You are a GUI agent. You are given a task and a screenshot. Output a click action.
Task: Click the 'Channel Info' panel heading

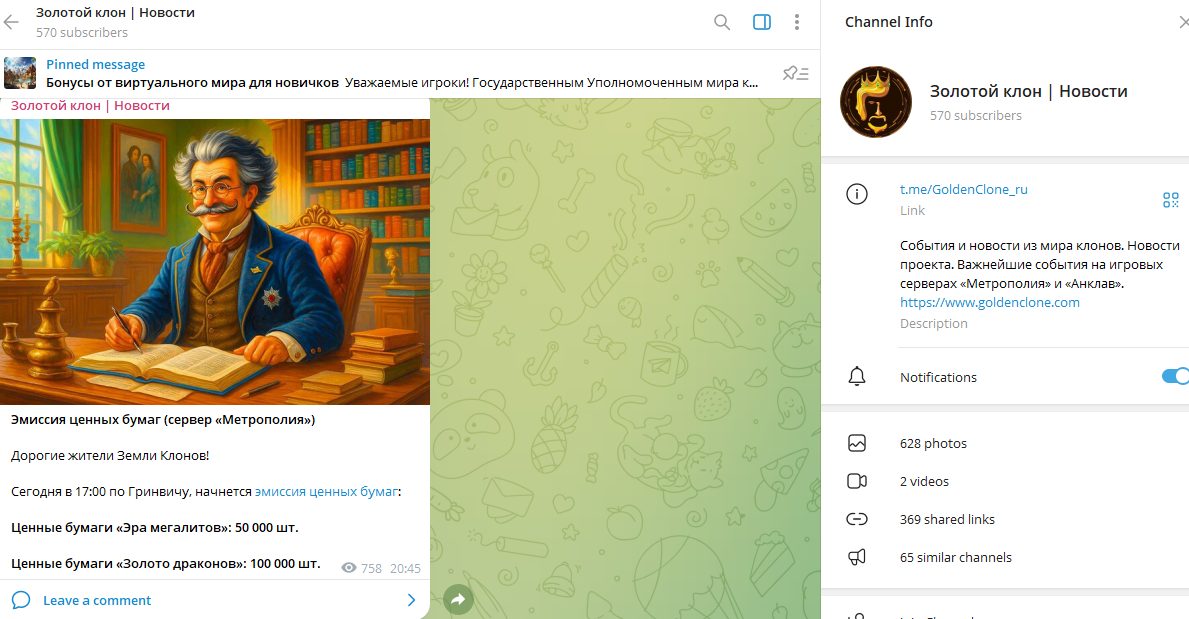889,22
